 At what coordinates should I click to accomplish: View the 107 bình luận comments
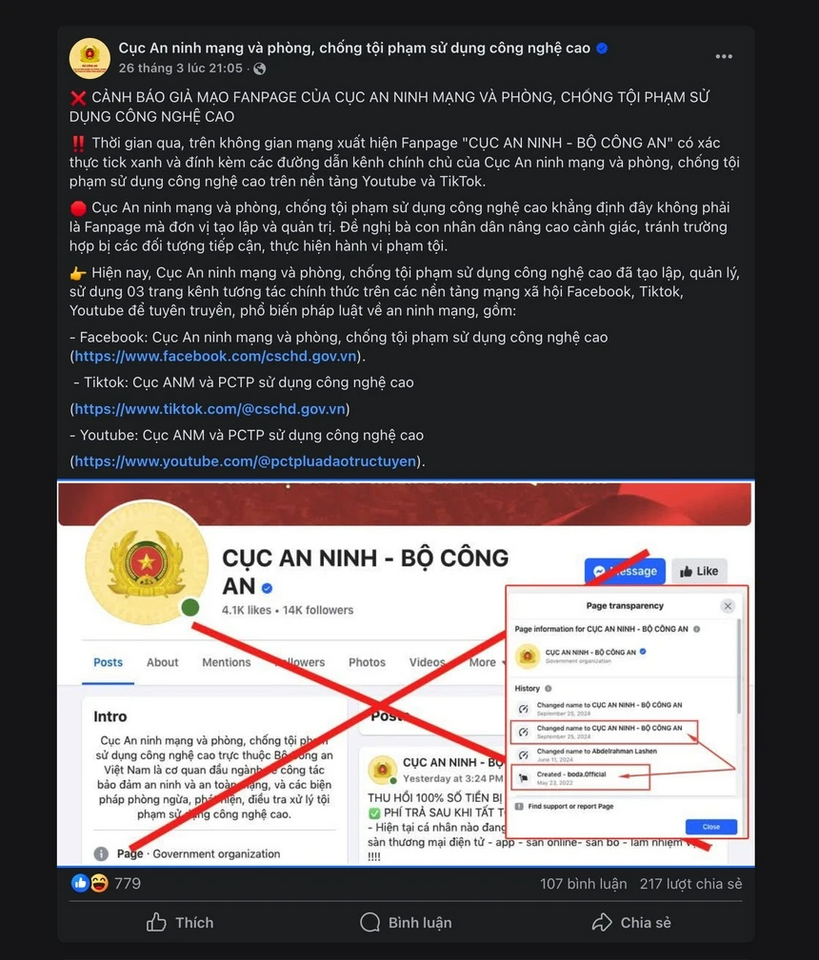tap(583, 883)
